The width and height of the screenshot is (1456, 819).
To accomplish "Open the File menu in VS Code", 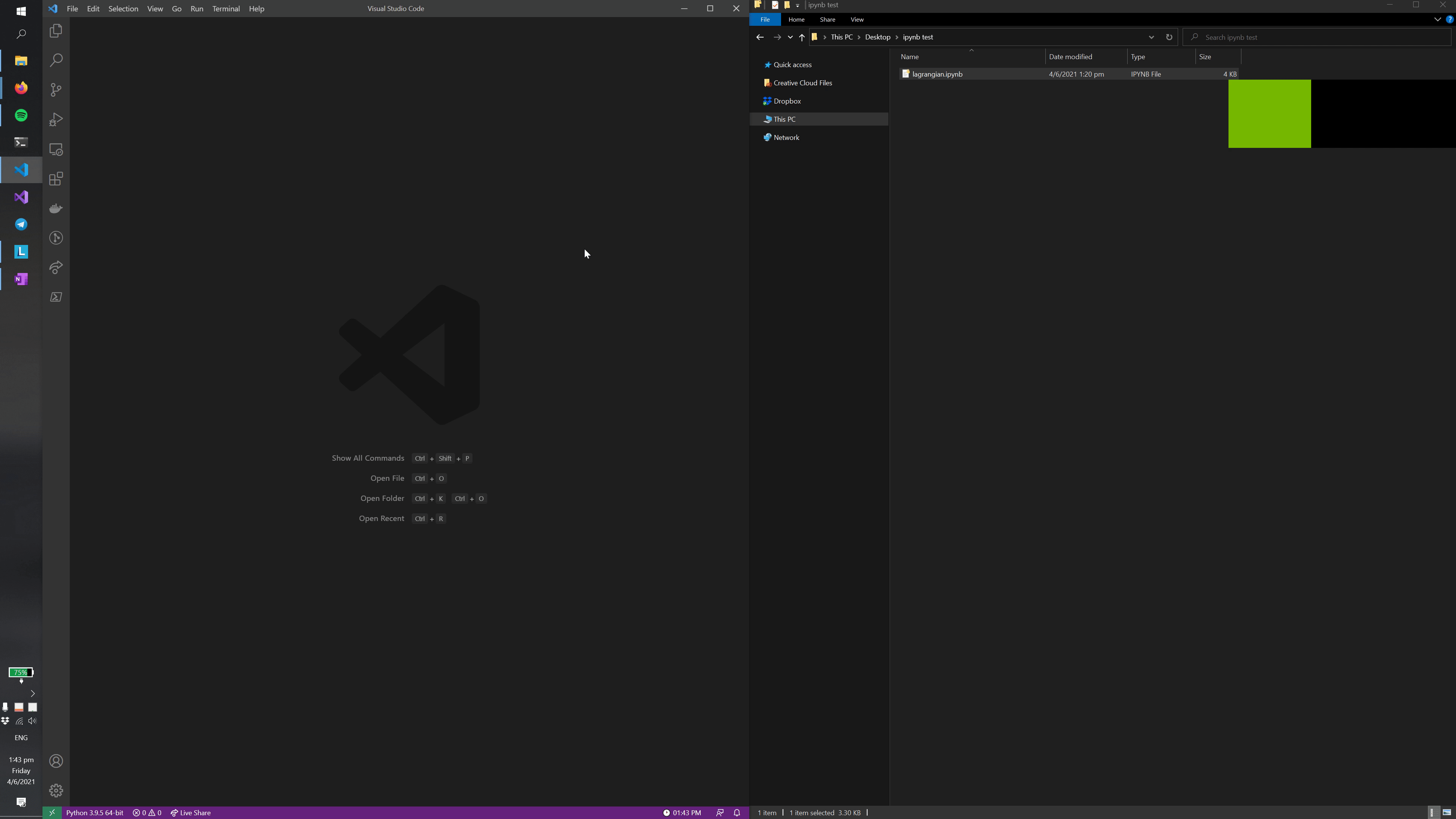I will (72, 8).
